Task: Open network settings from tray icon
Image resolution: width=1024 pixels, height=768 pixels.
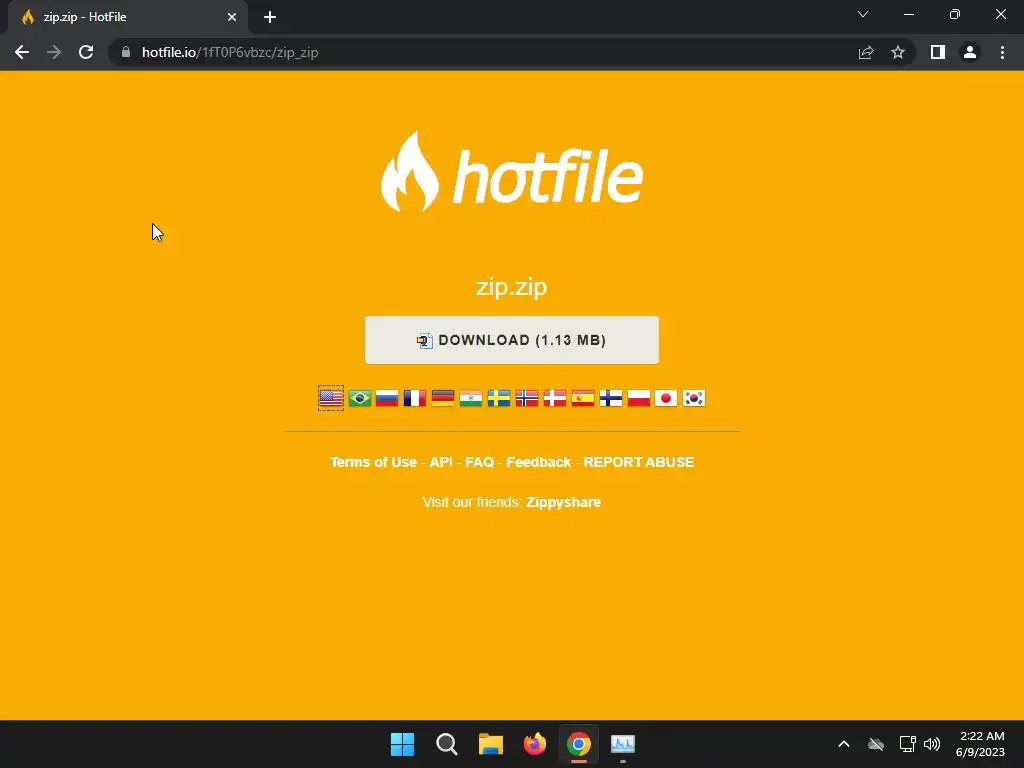Action: (907, 744)
